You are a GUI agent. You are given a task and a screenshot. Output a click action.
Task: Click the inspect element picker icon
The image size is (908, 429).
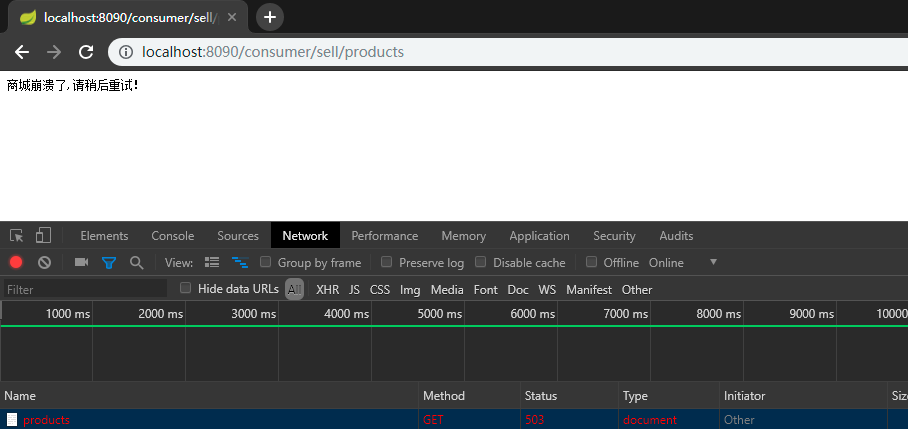tap(17, 236)
